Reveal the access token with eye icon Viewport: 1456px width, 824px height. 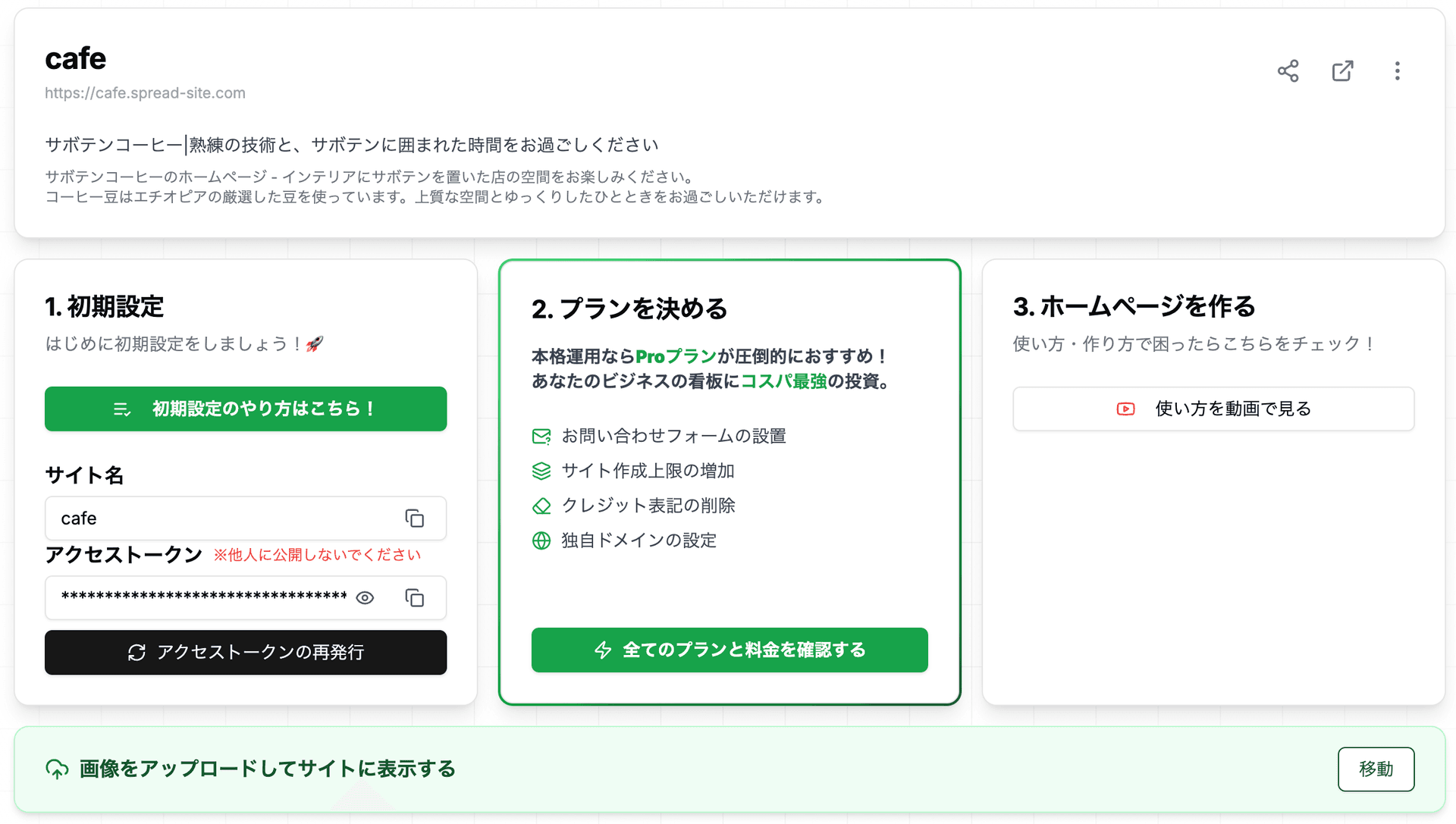[x=365, y=598]
